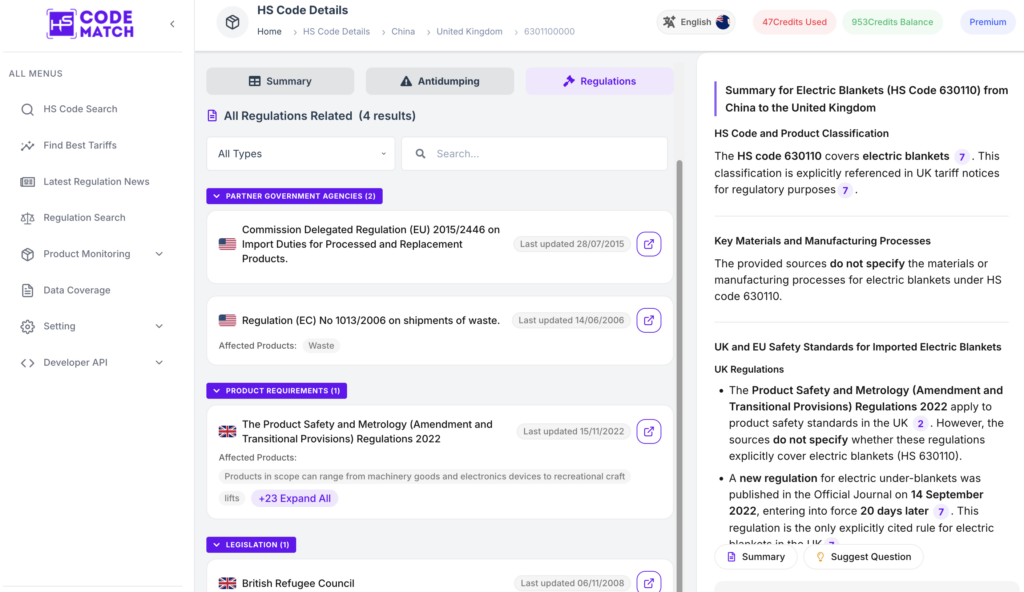Click the table icon on the Summary tab

coord(255,81)
